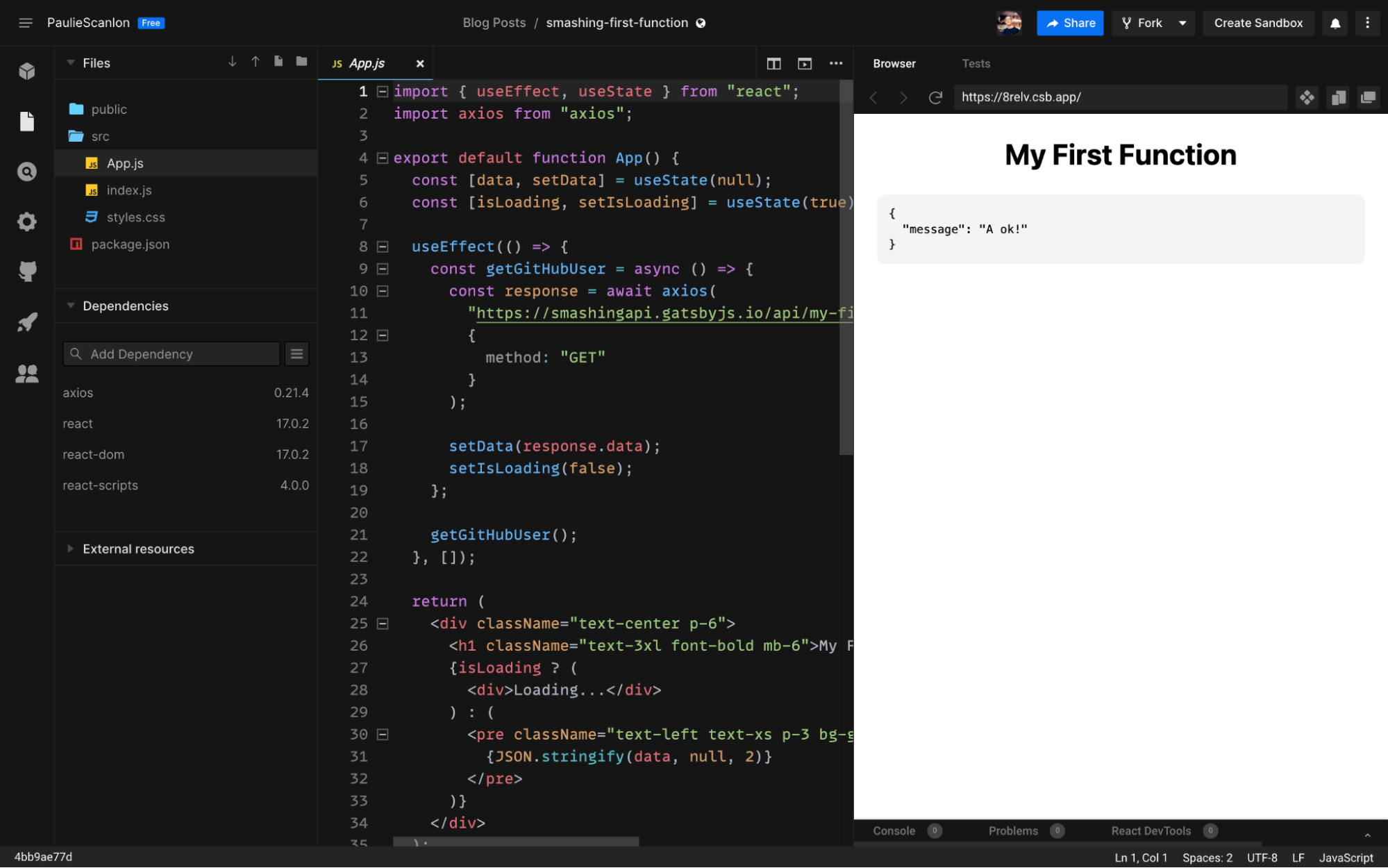
Task: Open the Search panel in the sidebar
Action: [x=26, y=172]
